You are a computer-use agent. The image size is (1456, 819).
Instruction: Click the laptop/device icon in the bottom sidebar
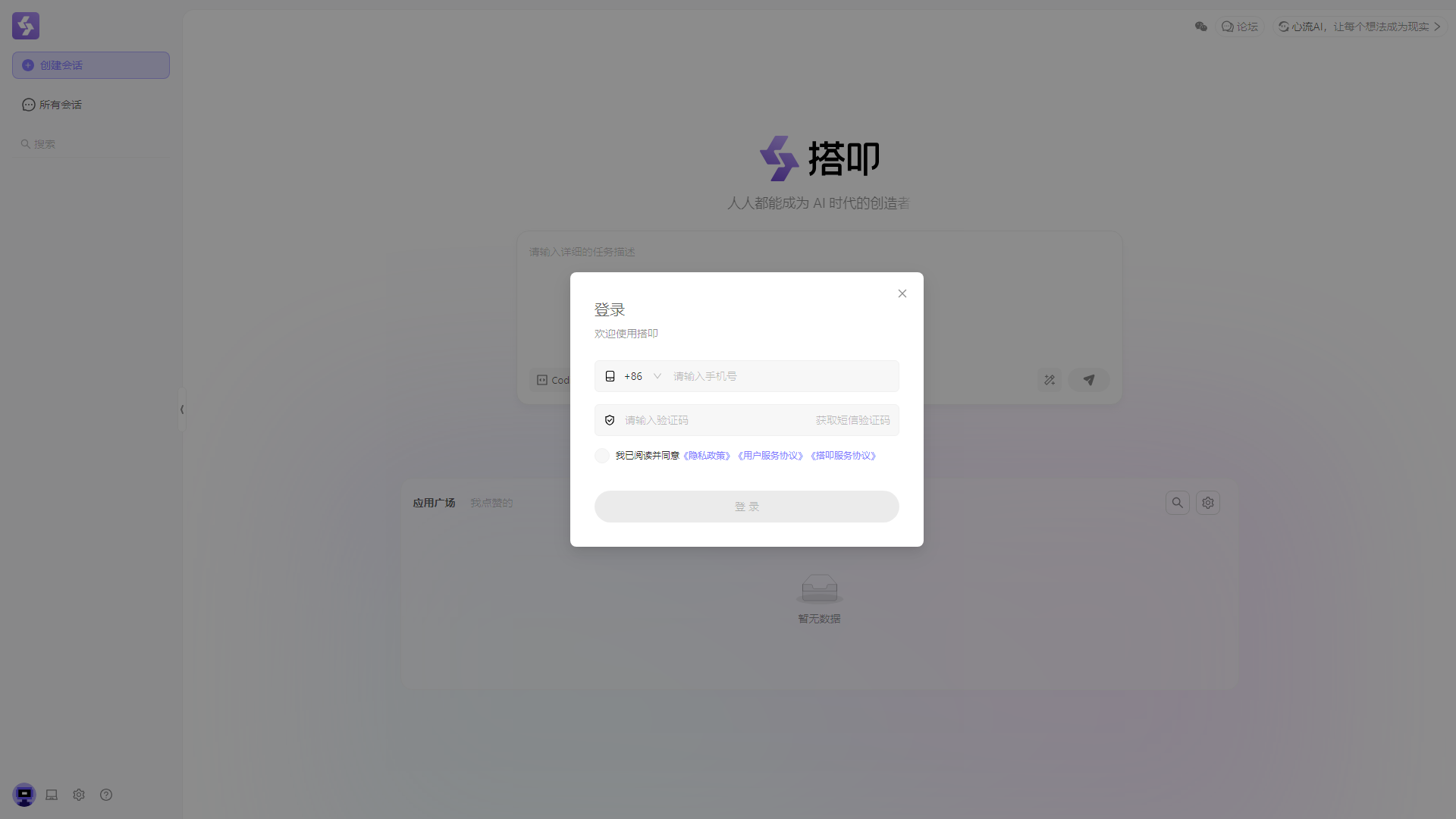(x=51, y=795)
